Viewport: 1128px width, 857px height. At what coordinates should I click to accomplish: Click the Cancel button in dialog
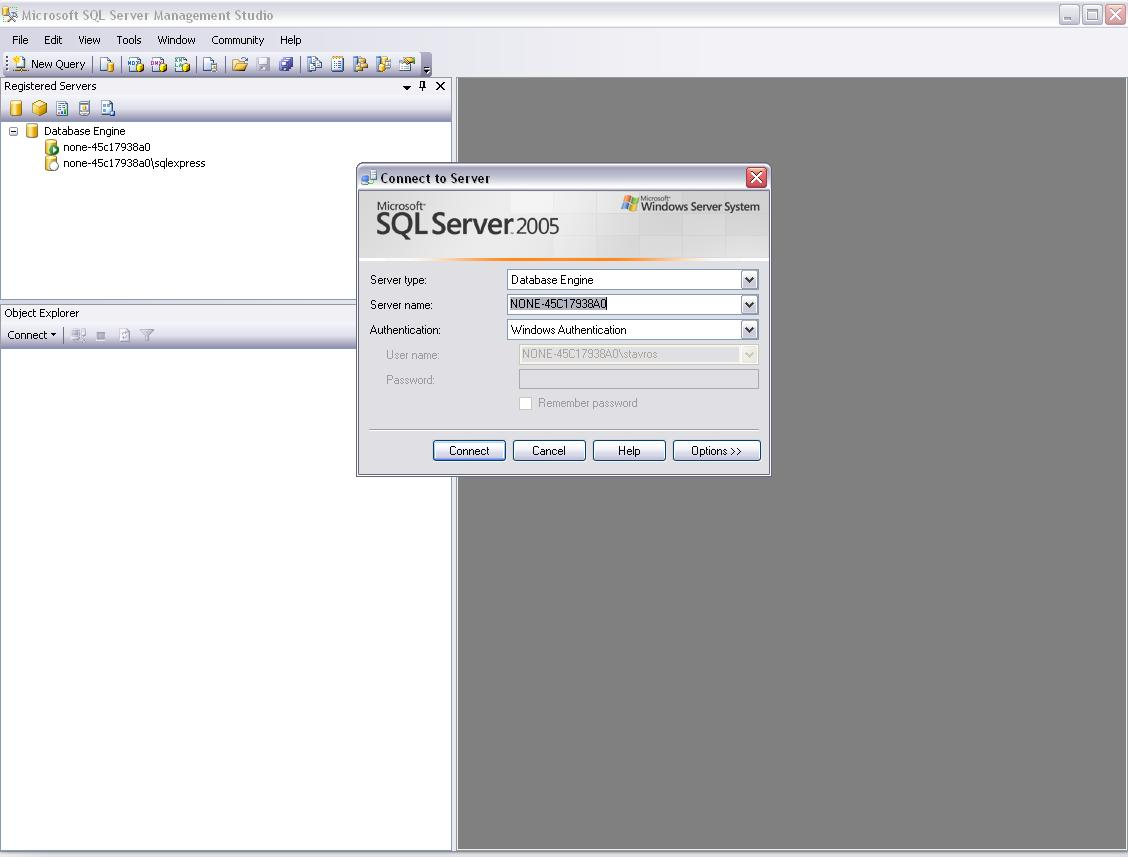pos(549,451)
